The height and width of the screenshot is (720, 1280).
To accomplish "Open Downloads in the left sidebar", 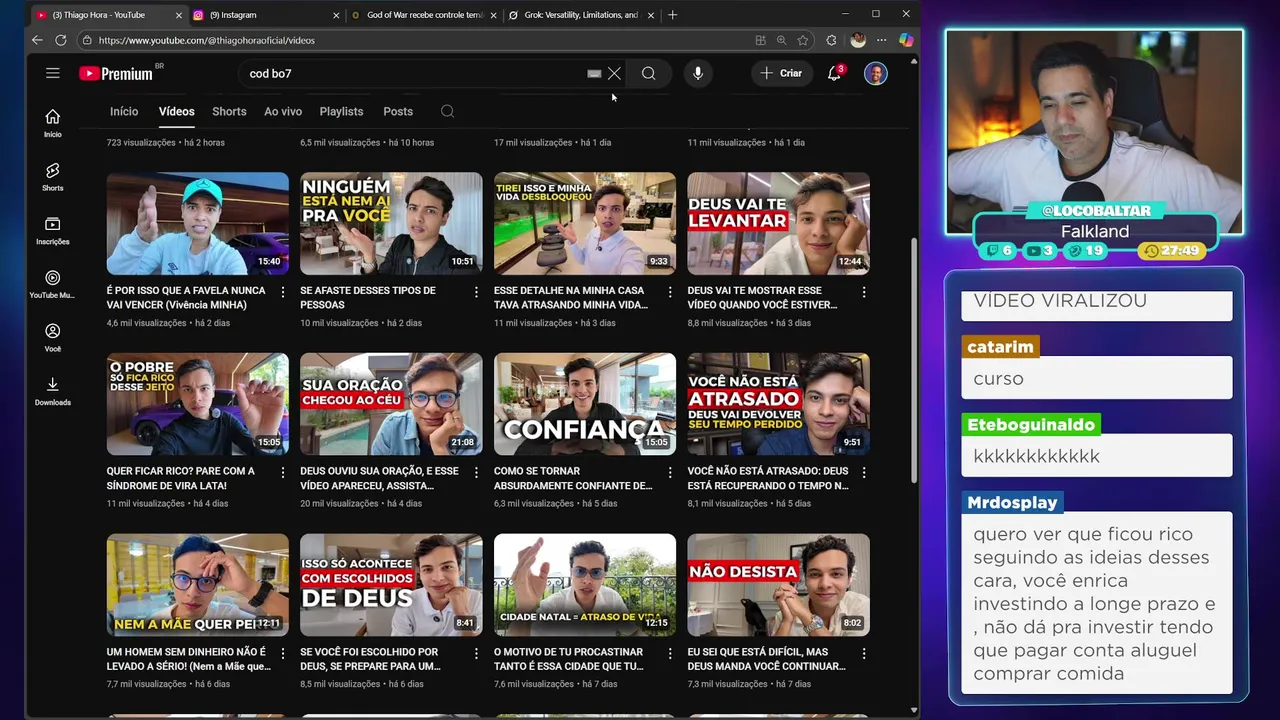I will (53, 391).
